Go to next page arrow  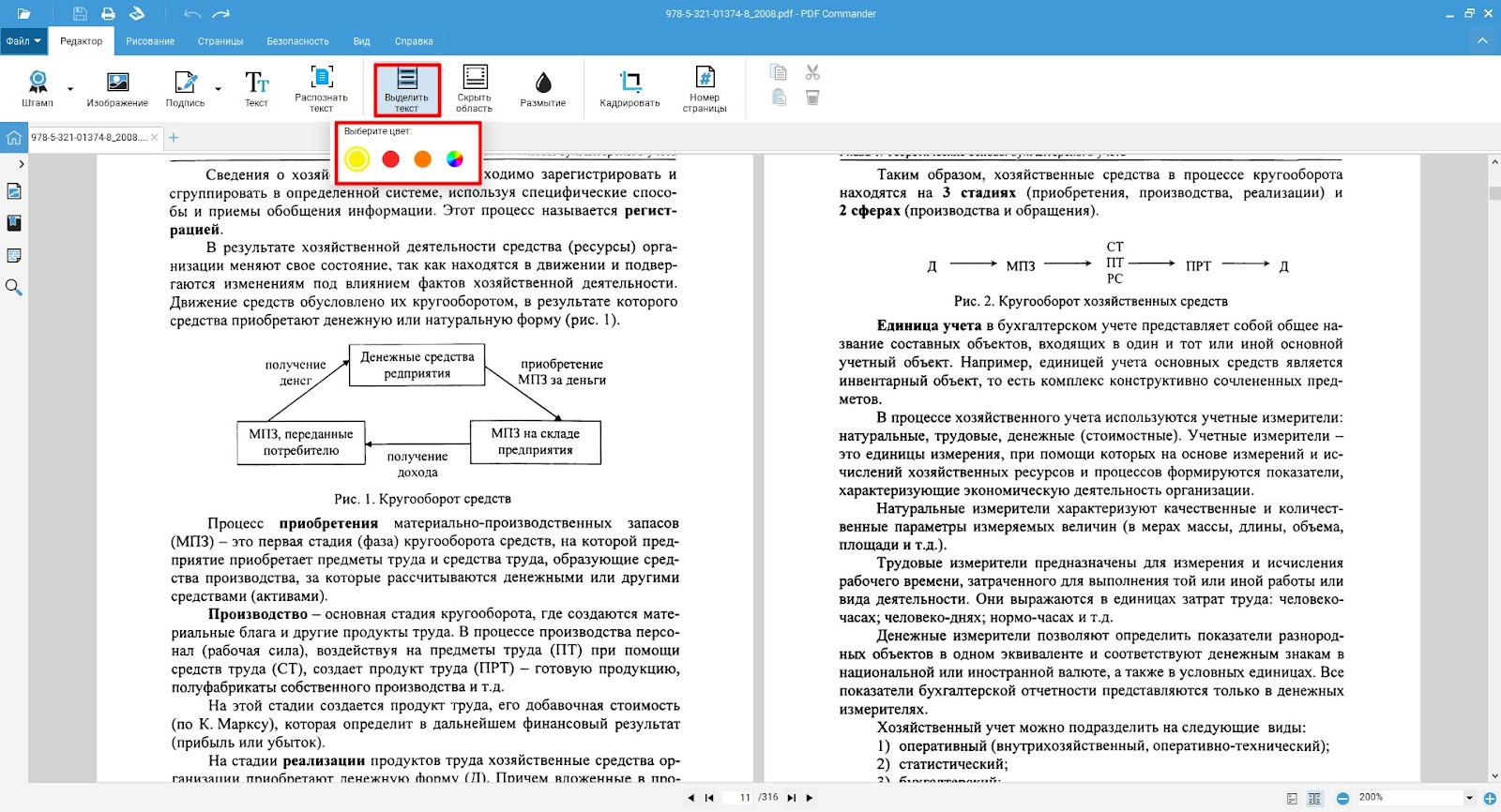[810, 798]
